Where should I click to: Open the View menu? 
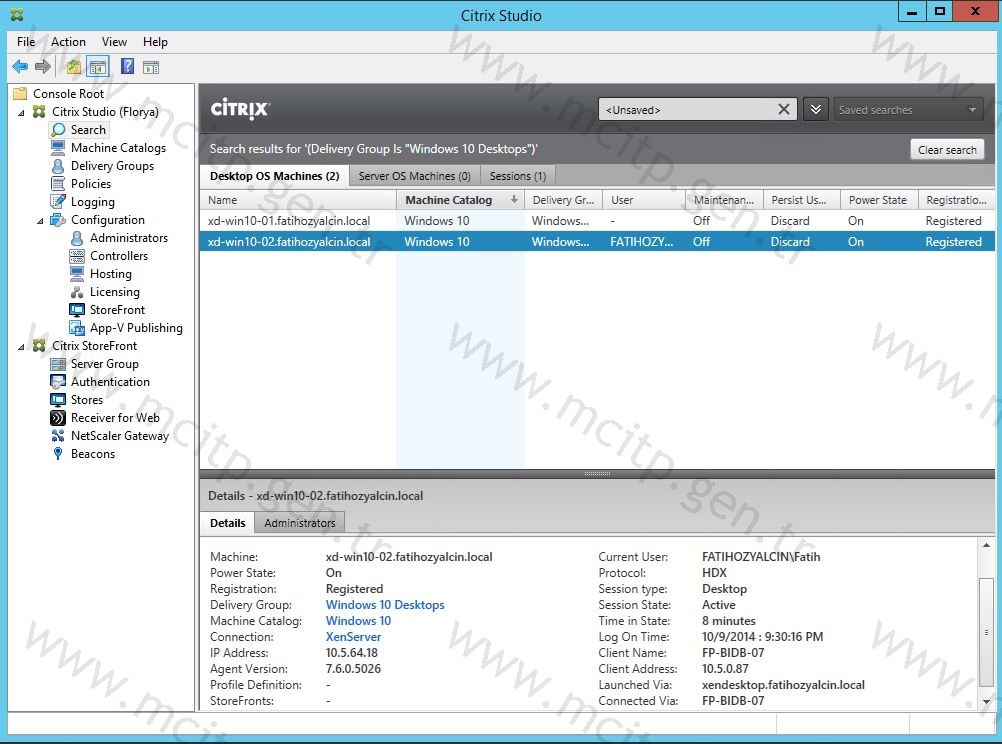point(114,42)
